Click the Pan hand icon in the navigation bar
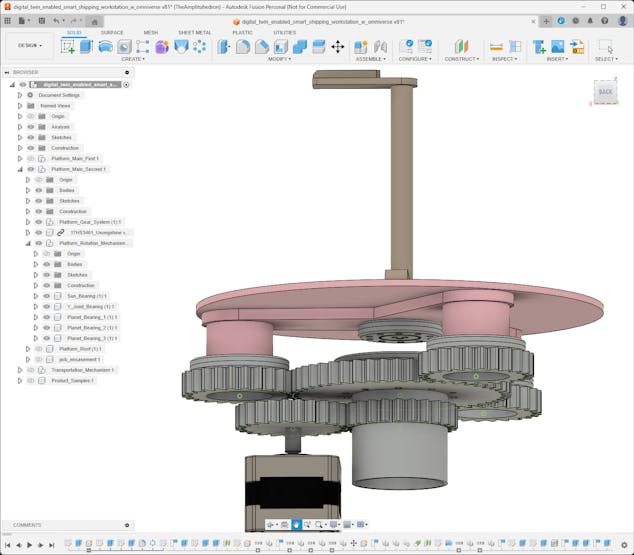 point(296,524)
